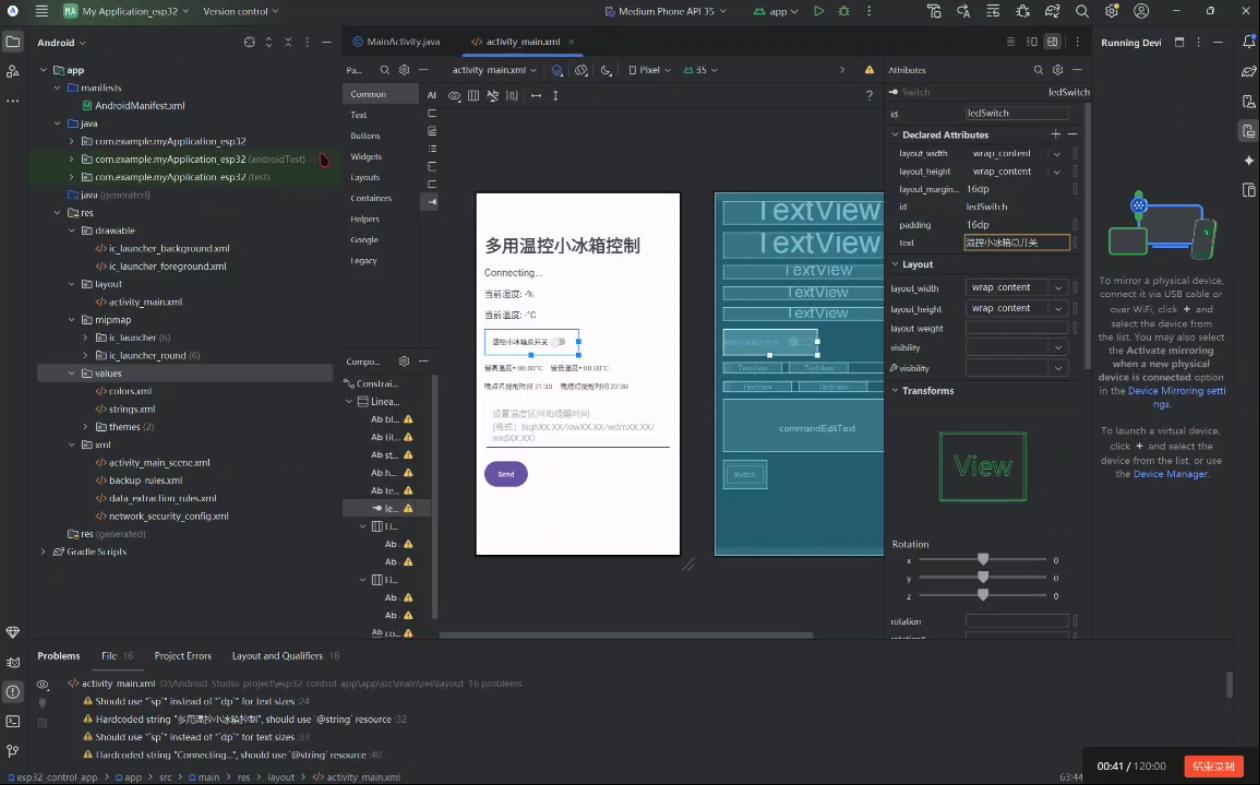Open the Layout and Qualifiers tab

(277, 656)
